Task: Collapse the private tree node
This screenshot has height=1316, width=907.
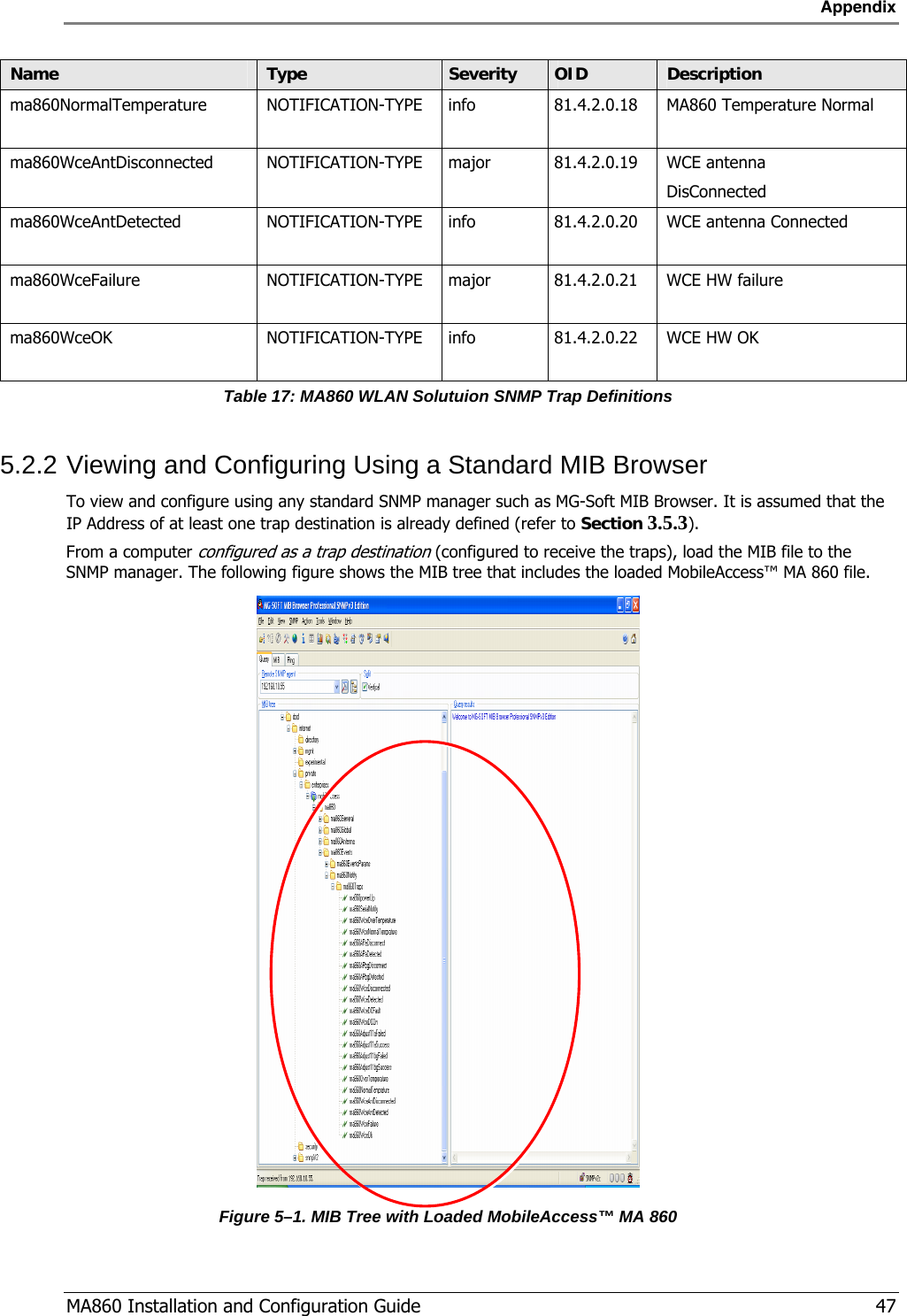Action: tap(295, 773)
